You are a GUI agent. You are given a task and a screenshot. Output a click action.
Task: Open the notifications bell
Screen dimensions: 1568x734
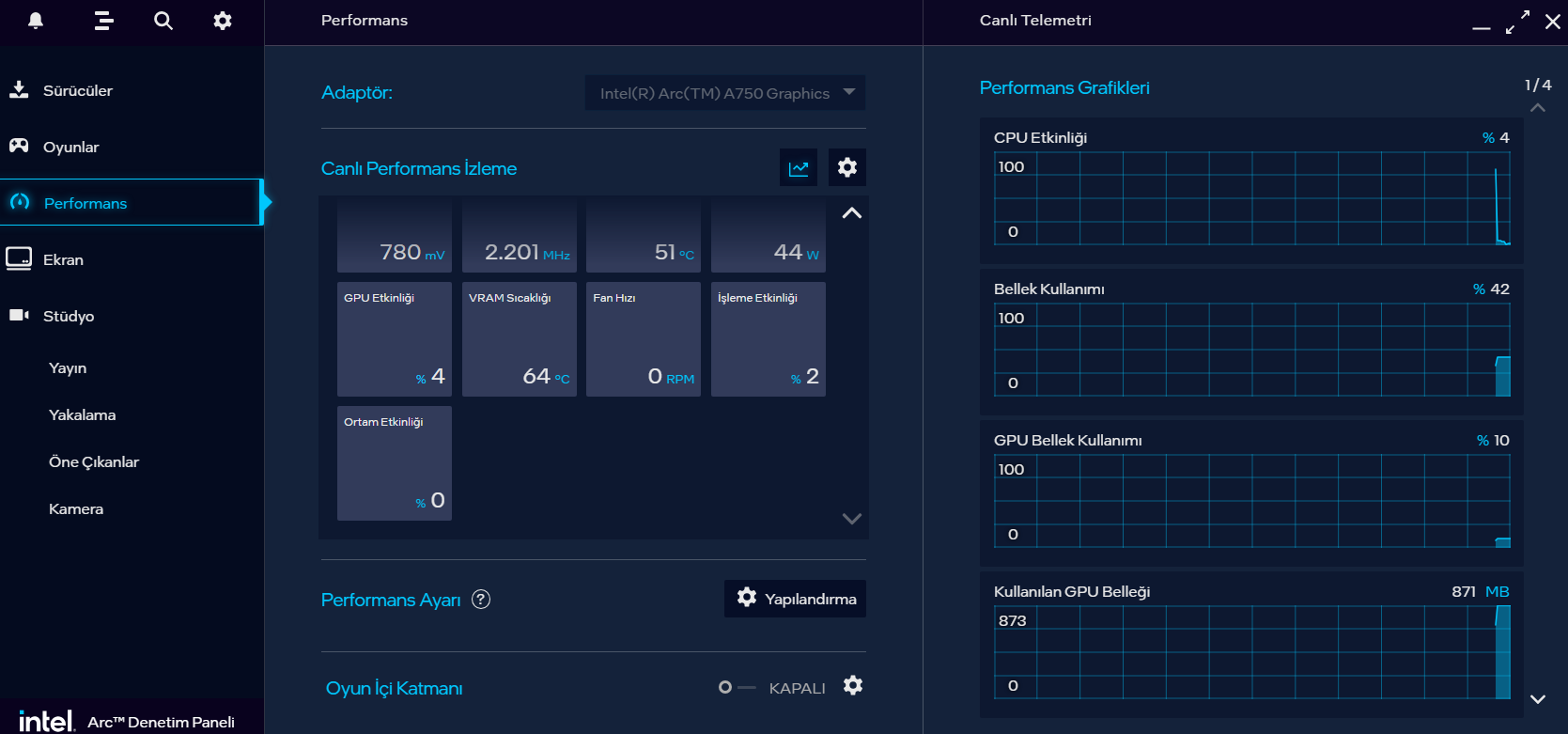click(36, 21)
